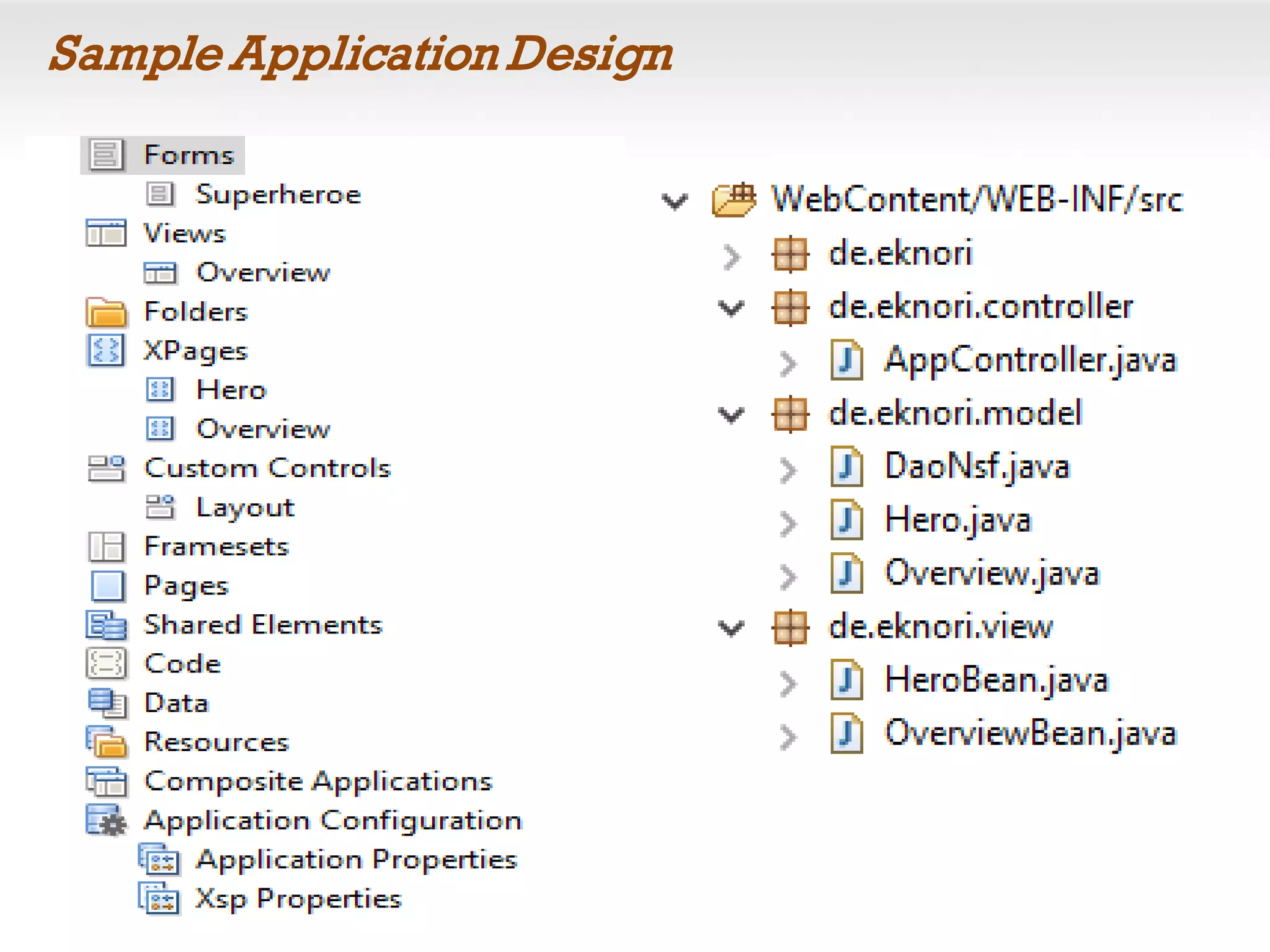Viewport: 1270px width, 952px height.
Task: Select the Layout custom control
Action: tap(245, 508)
